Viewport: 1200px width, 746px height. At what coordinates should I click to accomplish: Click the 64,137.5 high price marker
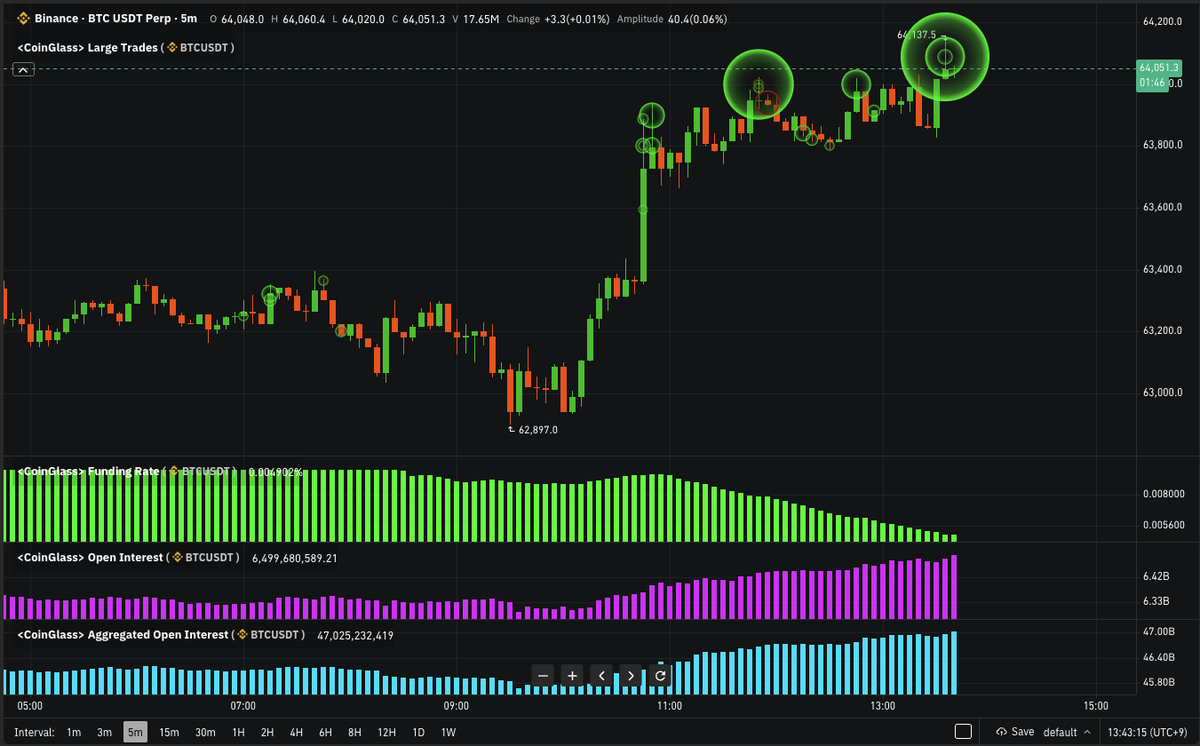tap(917, 34)
